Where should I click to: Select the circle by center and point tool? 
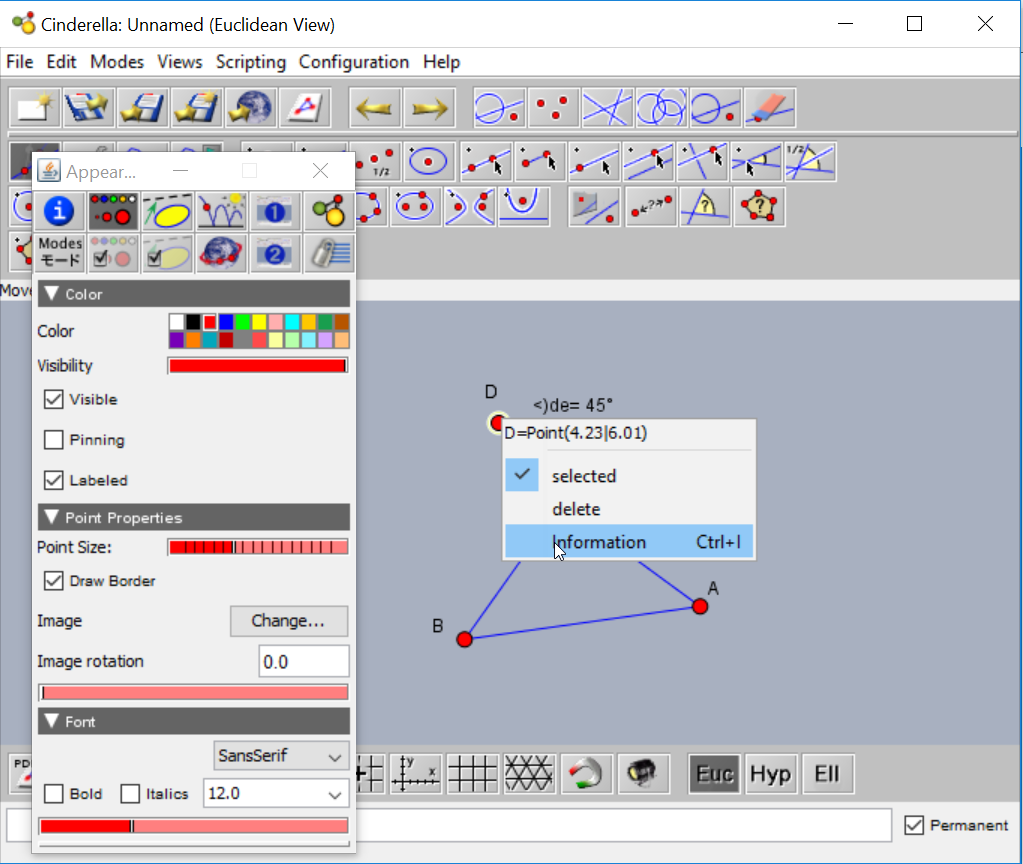[x=430, y=162]
